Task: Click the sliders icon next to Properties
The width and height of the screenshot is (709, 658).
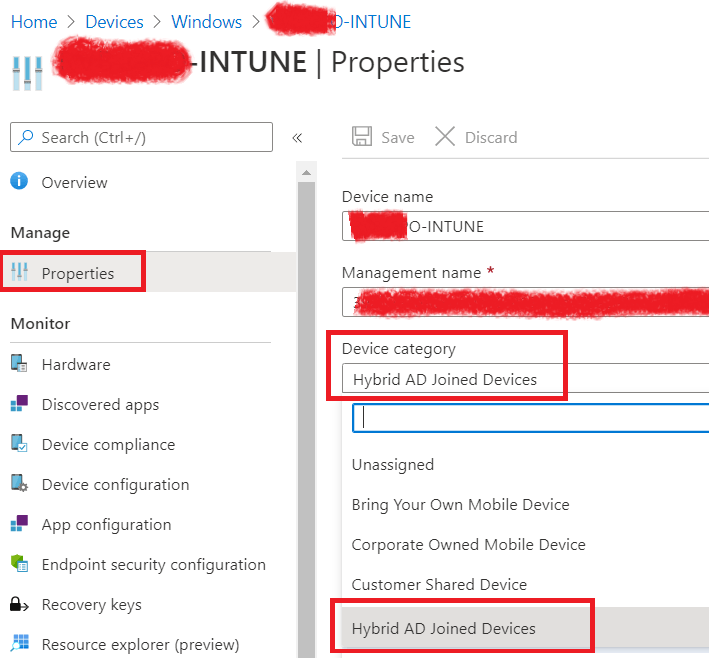Action: (x=19, y=271)
